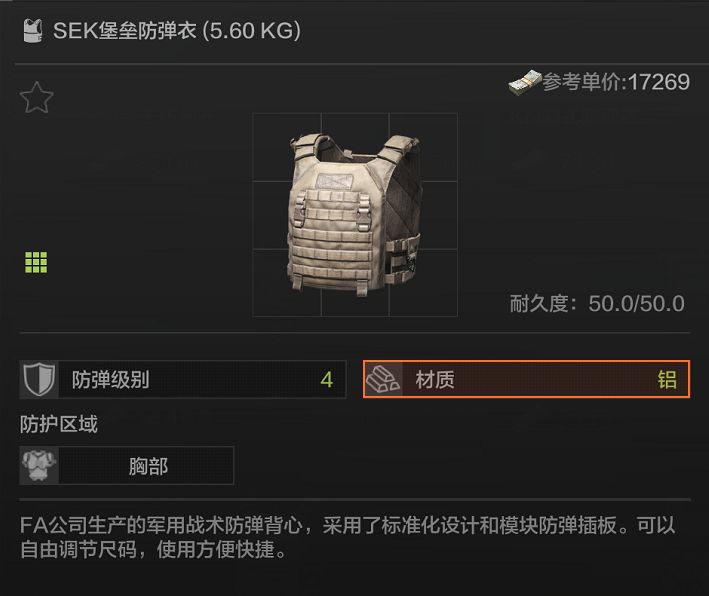Select the SEK armor vest thumbnail
This screenshot has width=709, height=596.
point(355,215)
